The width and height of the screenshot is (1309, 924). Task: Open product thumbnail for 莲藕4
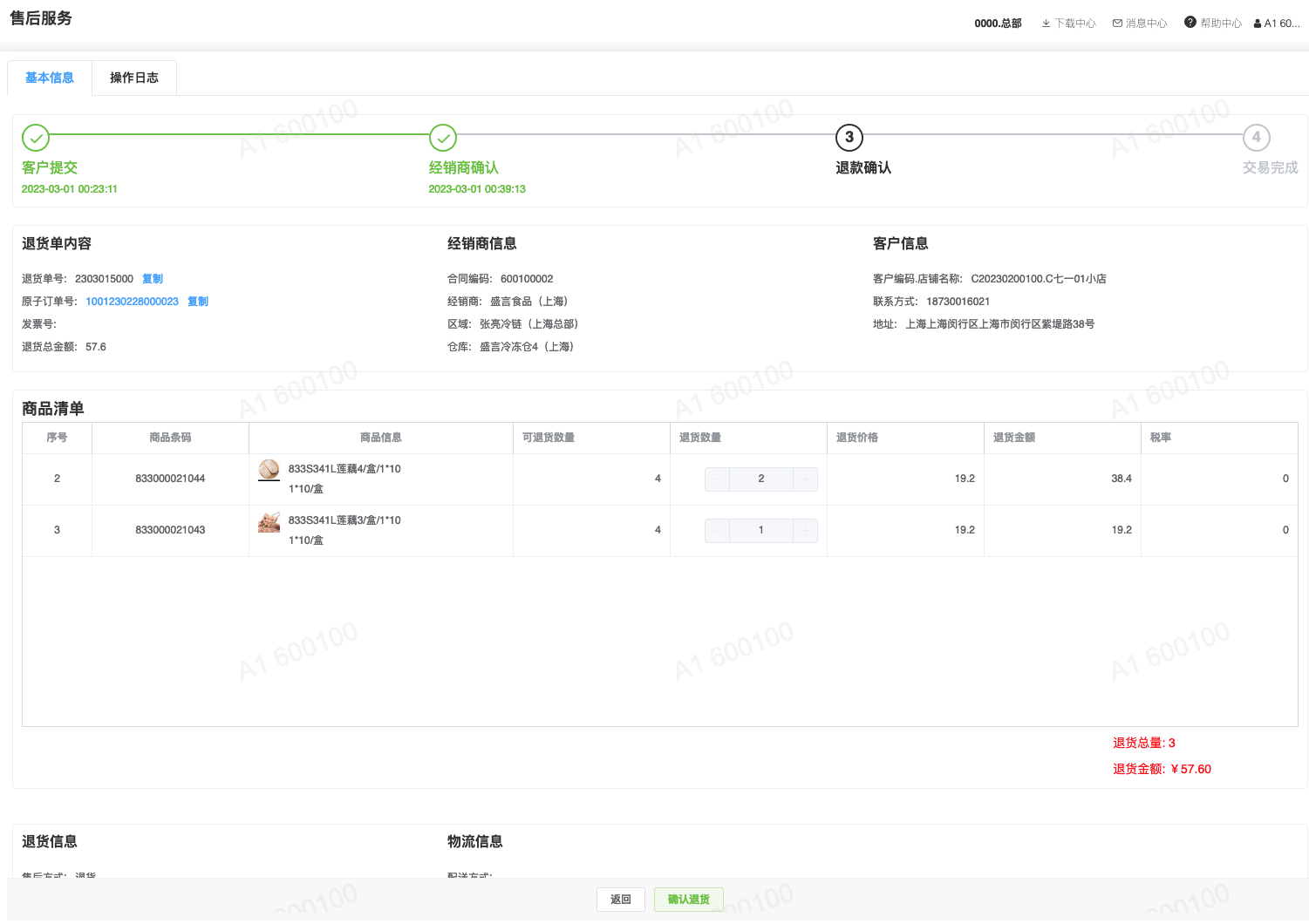tap(269, 470)
